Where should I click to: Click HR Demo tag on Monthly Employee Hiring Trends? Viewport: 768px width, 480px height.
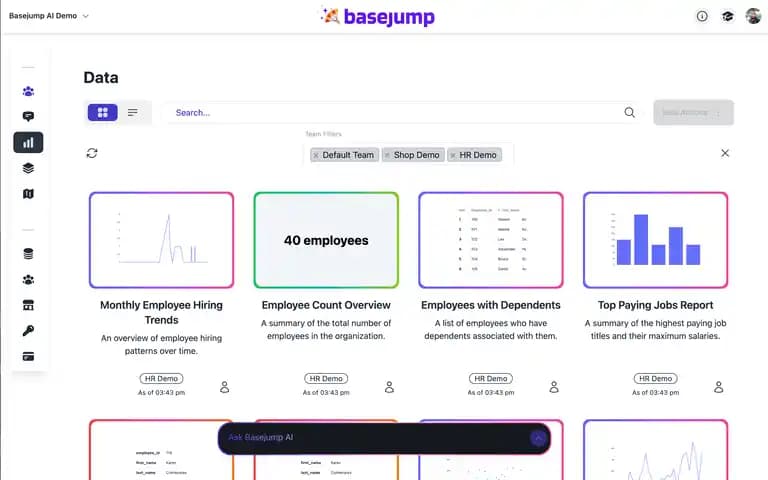[161, 379]
